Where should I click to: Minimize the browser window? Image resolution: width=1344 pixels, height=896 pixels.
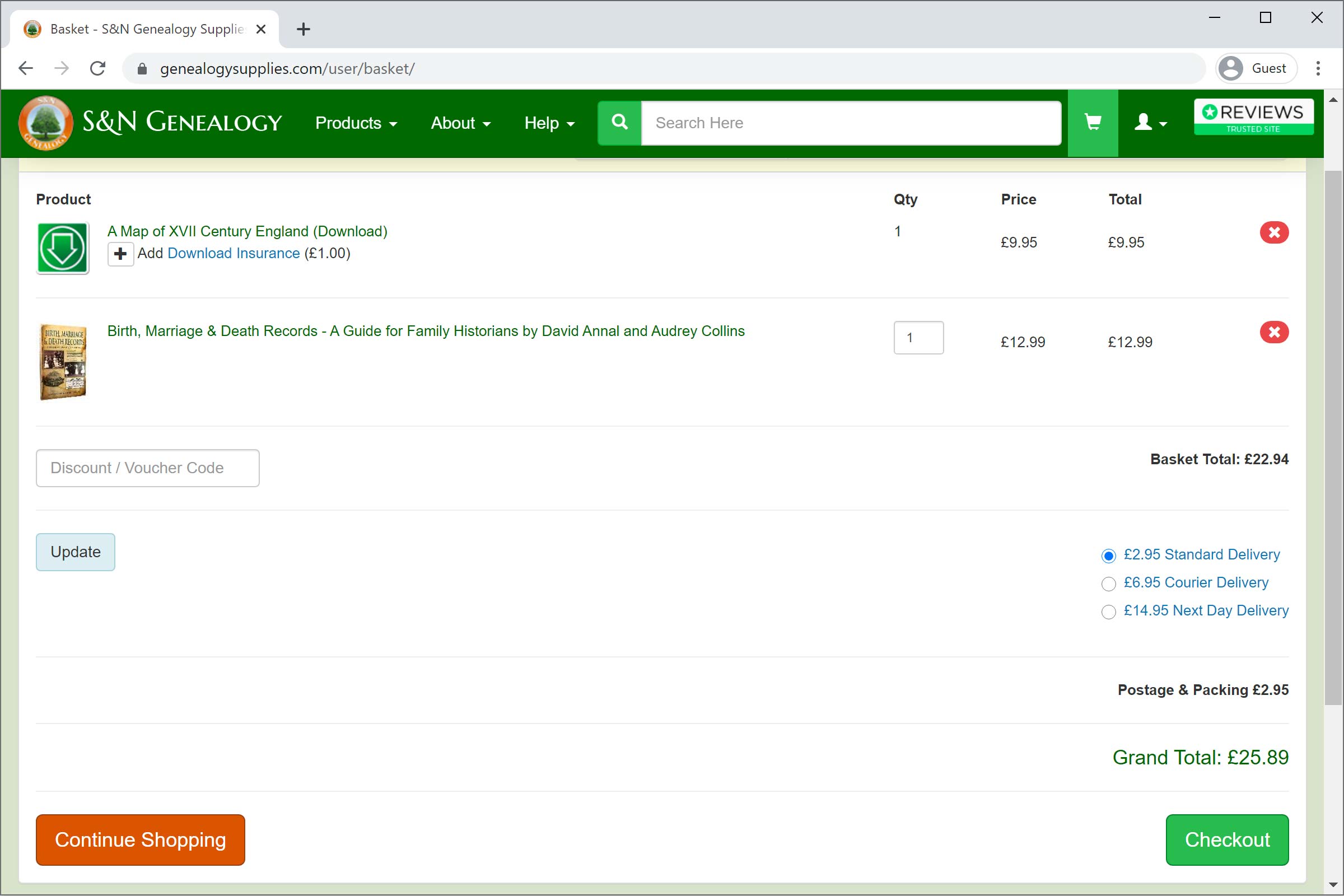tap(1215, 18)
